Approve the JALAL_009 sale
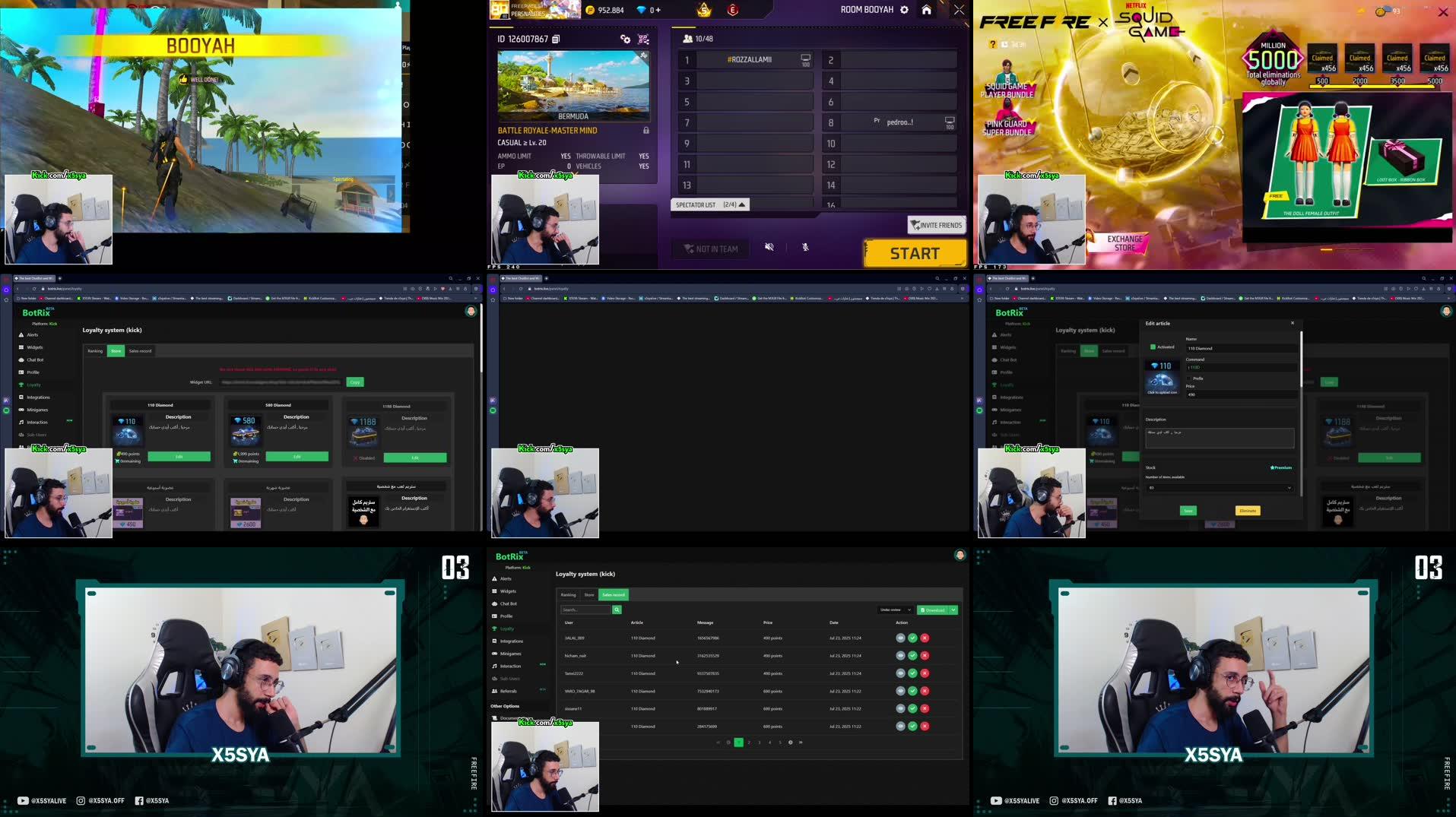The width and height of the screenshot is (1456, 817). 912,638
